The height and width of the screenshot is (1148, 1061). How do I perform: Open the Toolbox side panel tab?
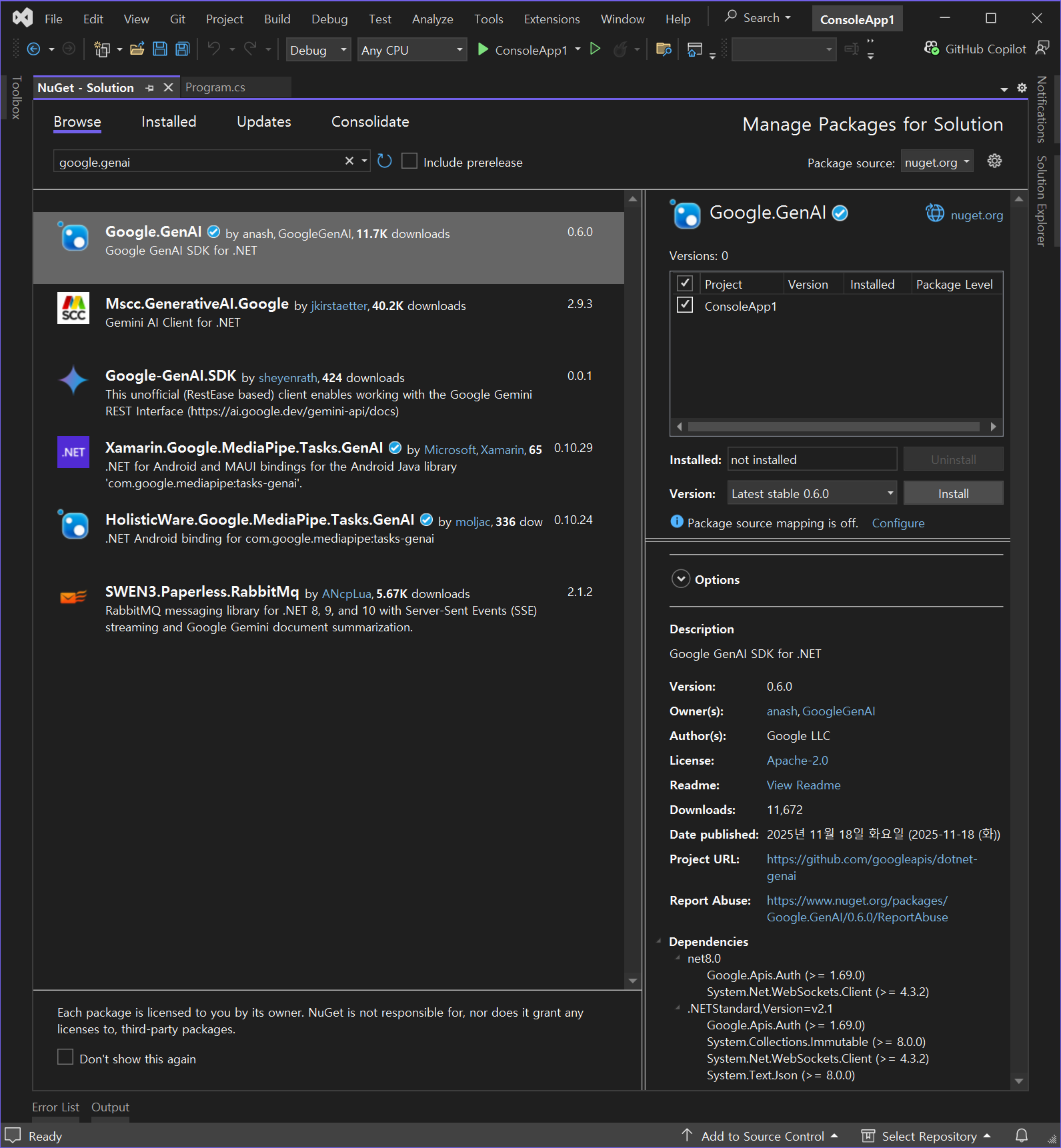point(17,97)
